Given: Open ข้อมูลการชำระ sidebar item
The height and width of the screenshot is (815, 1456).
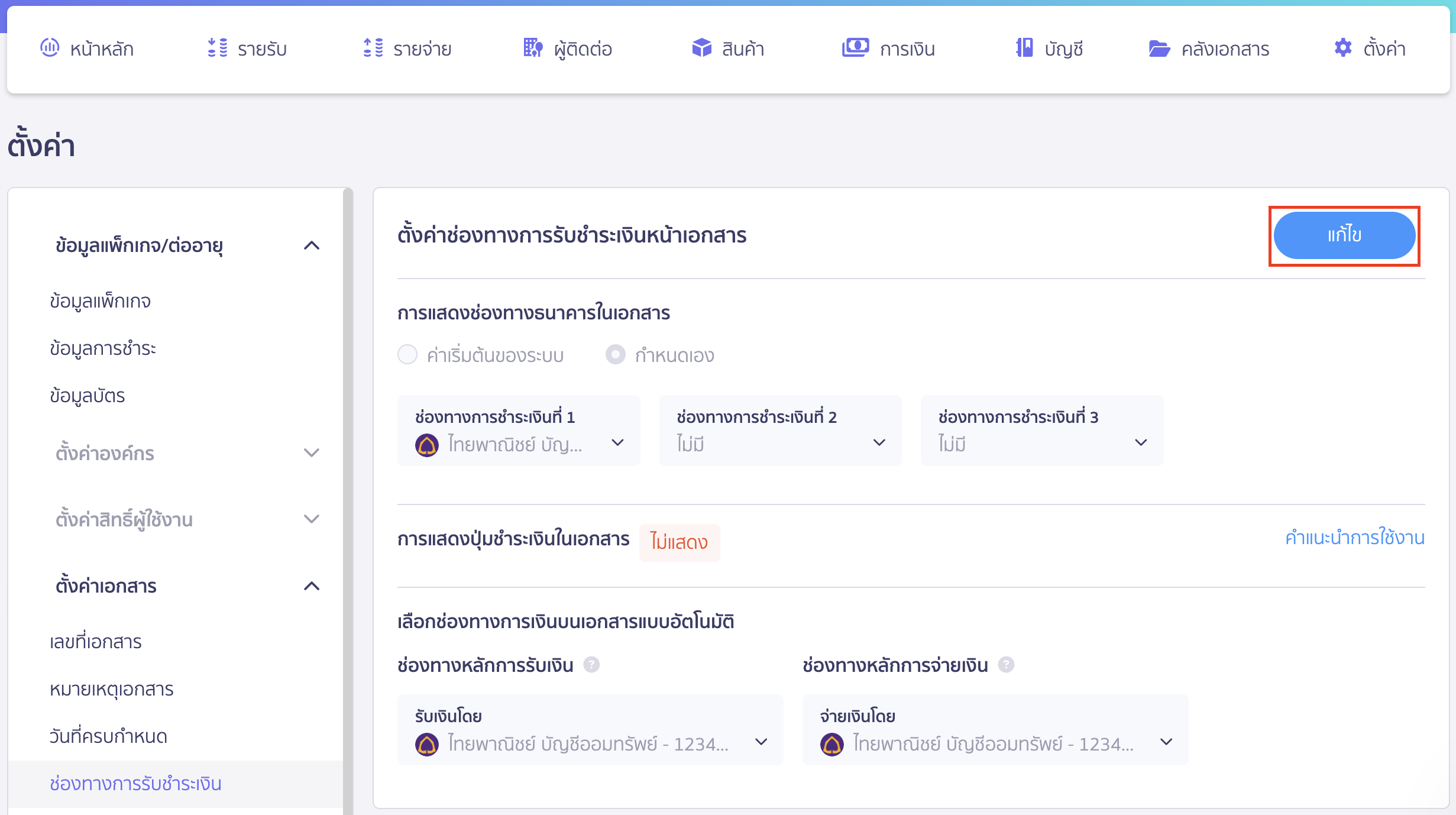Looking at the screenshot, I should point(103,348).
